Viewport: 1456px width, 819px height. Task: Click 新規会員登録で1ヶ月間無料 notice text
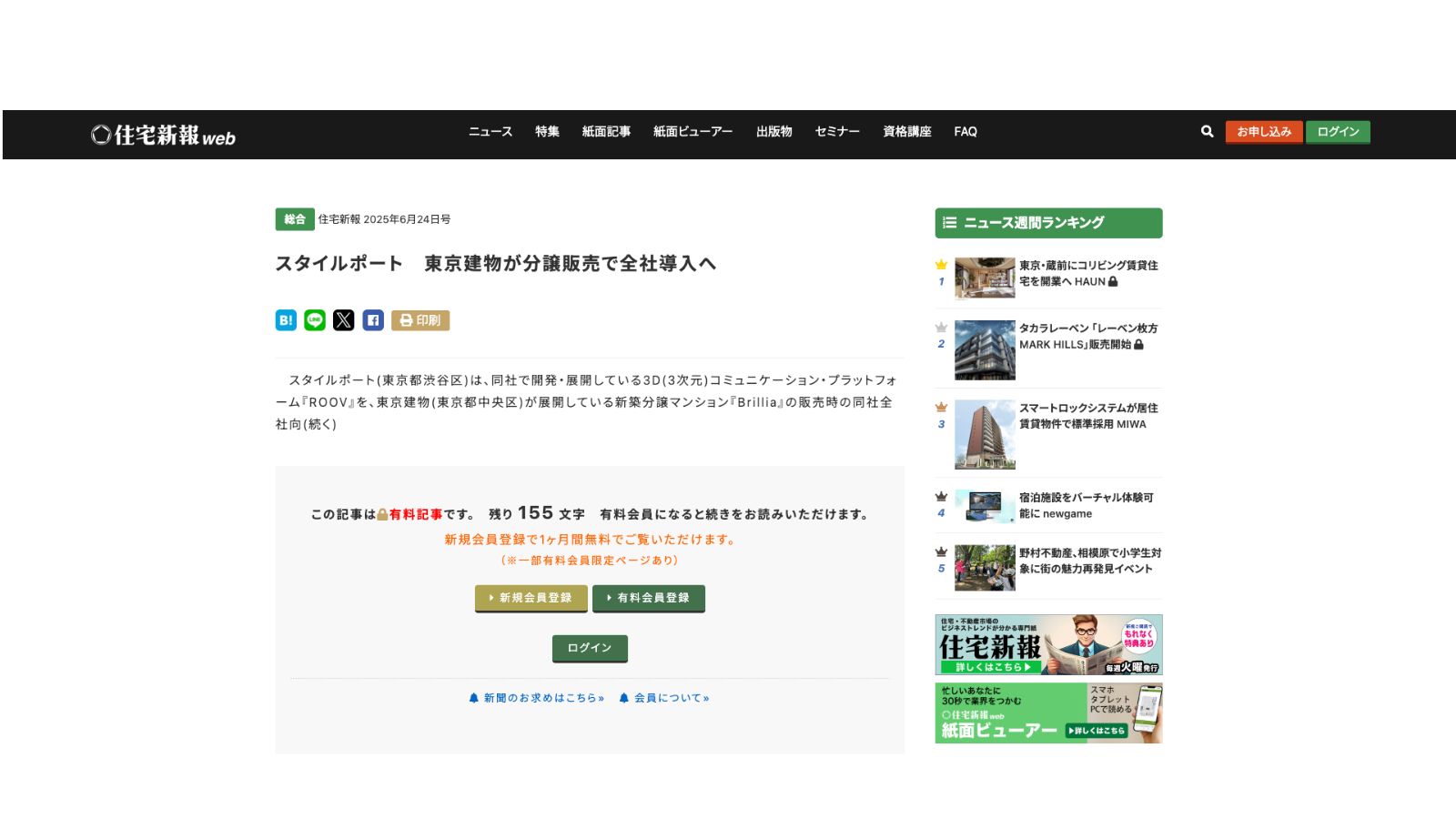click(590, 540)
